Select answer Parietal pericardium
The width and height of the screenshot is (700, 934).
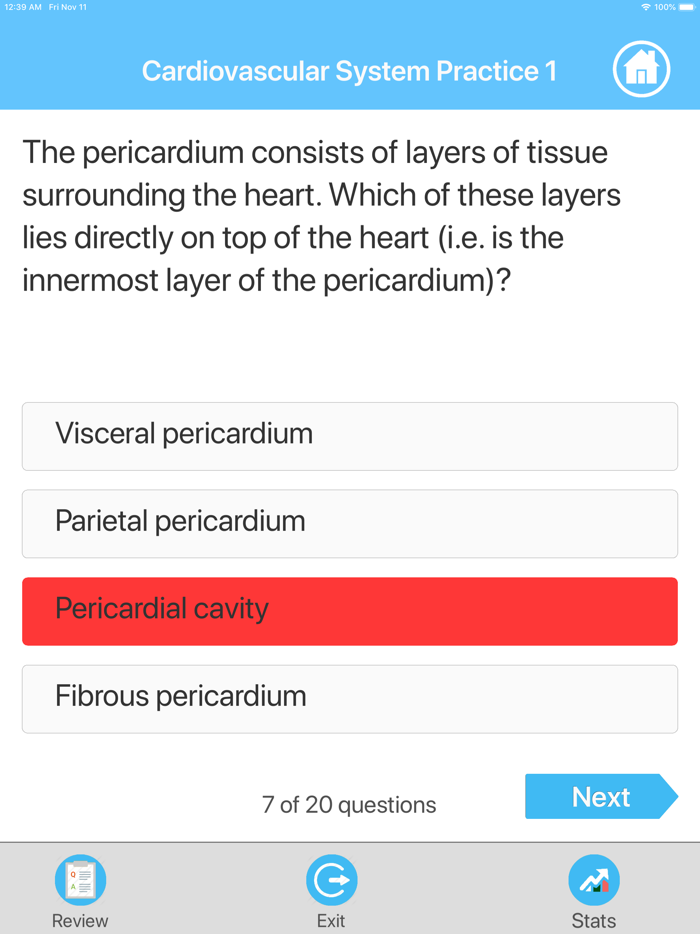pos(349,524)
